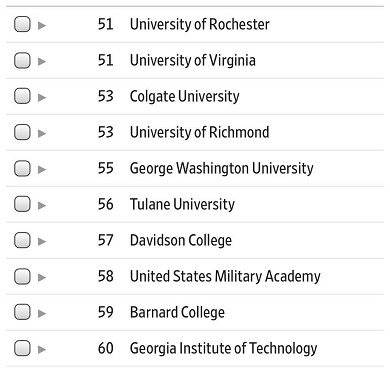Image resolution: width=390 pixels, height=368 pixels.
Task: Check the University of Rochester checkbox
Action: click(22, 24)
